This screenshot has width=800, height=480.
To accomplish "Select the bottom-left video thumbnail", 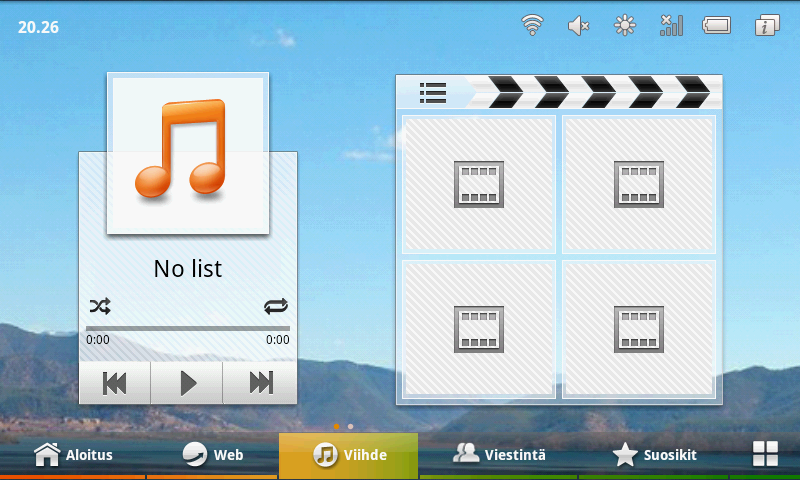I will point(479,329).
